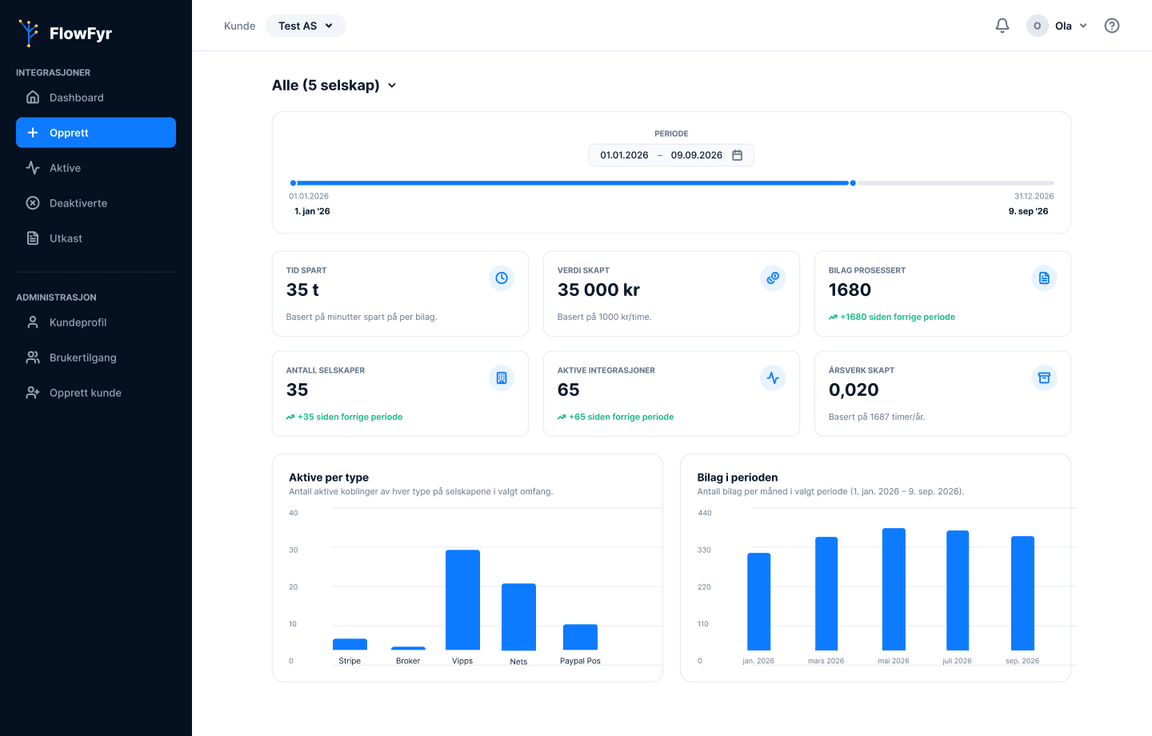Screen dimensions: 1152x736
Task: Open the Test AS customer dropdown
Action: coord(306,26)
